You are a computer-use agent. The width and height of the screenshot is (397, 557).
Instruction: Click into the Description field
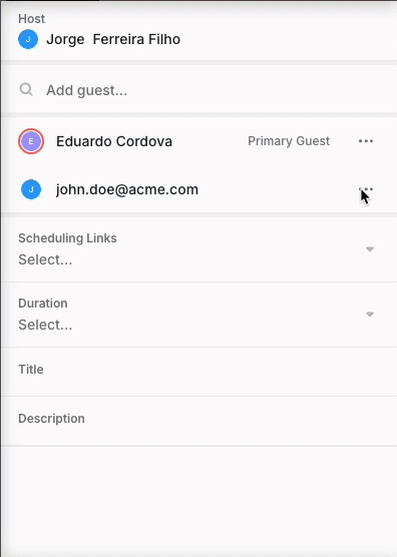coord(199,421)
